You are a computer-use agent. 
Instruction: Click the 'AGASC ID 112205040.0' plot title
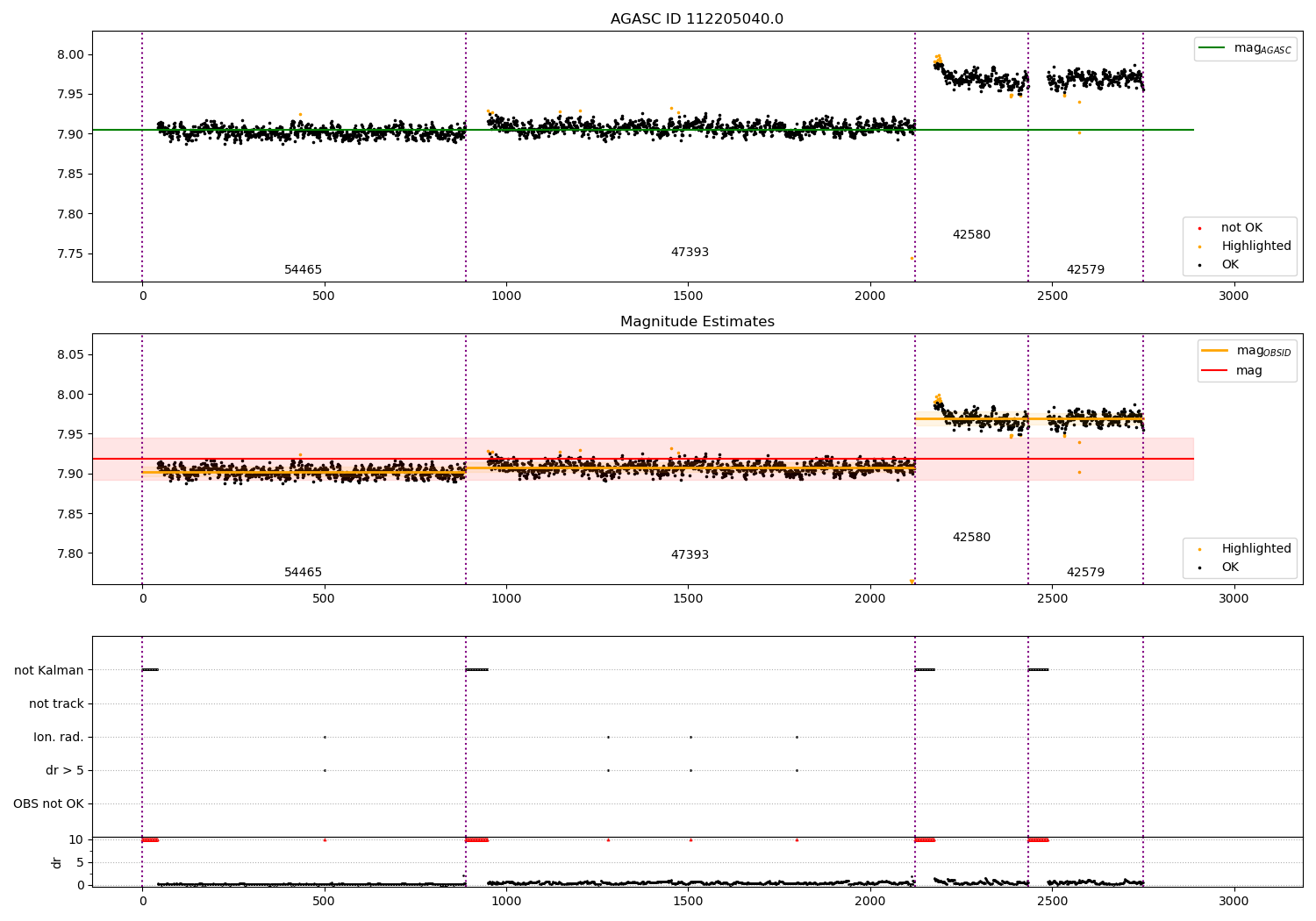click(697, 19)
